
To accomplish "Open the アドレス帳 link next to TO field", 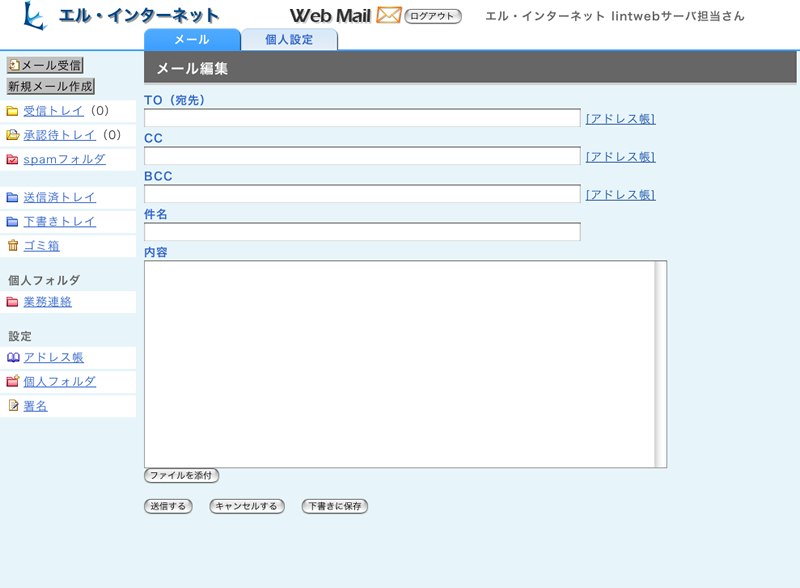I will pyautogui.click(x=620, y=119).
